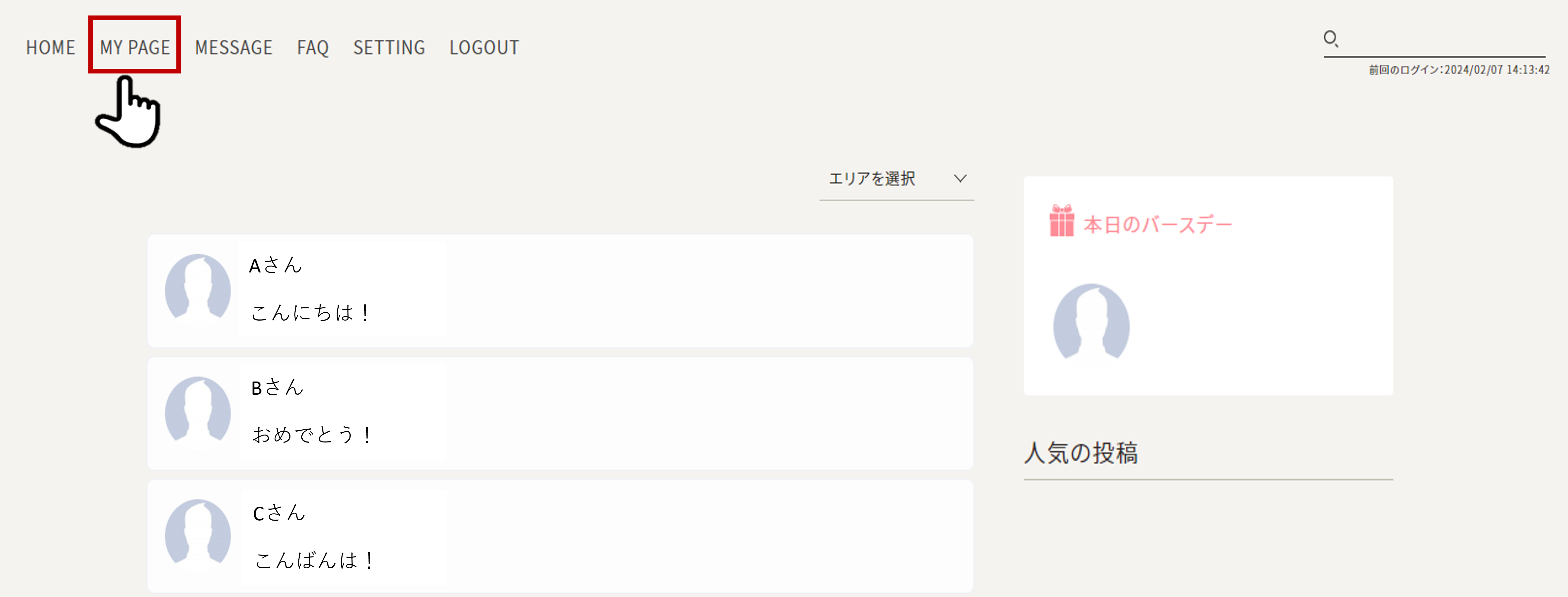Open the MESSAGE menu item

coord(234,47)
